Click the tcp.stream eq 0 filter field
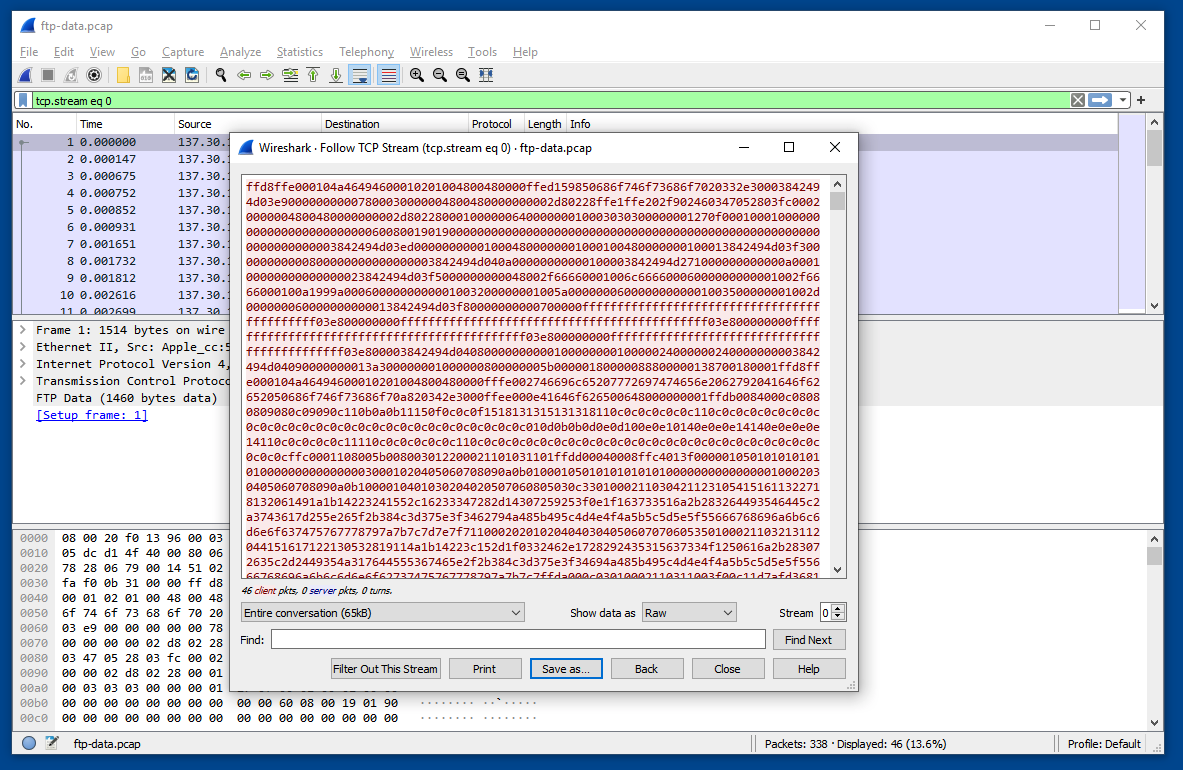The width and height of the screenshot is (1183, 770). 551,100
